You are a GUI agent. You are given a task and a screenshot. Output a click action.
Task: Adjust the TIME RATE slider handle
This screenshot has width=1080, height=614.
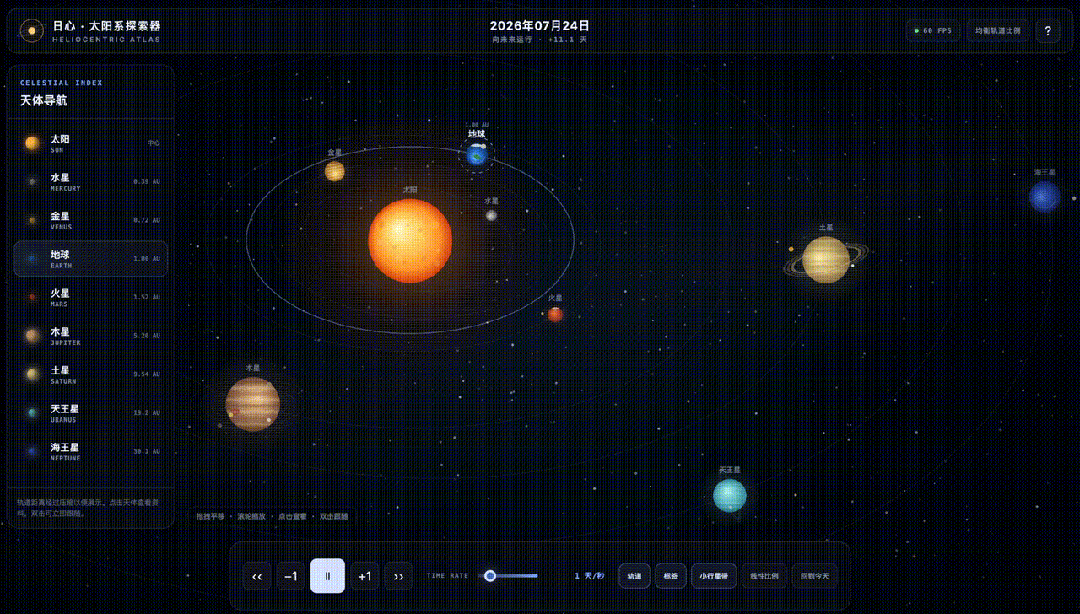click(490, 575)
